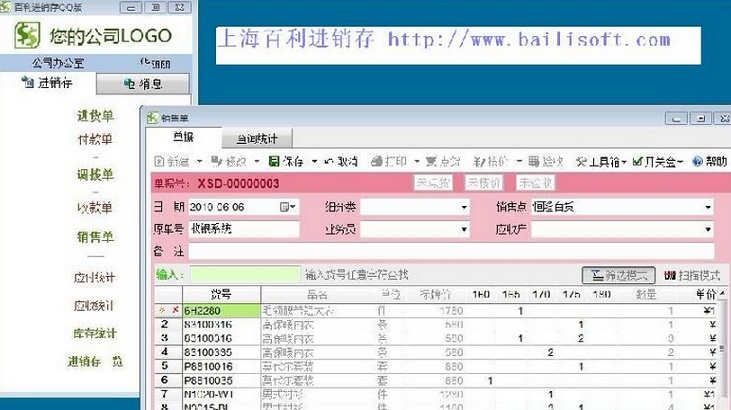Click the star marker icon in row 6H2280
This screenshot has width=731, height=410.
[x=162, y=310]
